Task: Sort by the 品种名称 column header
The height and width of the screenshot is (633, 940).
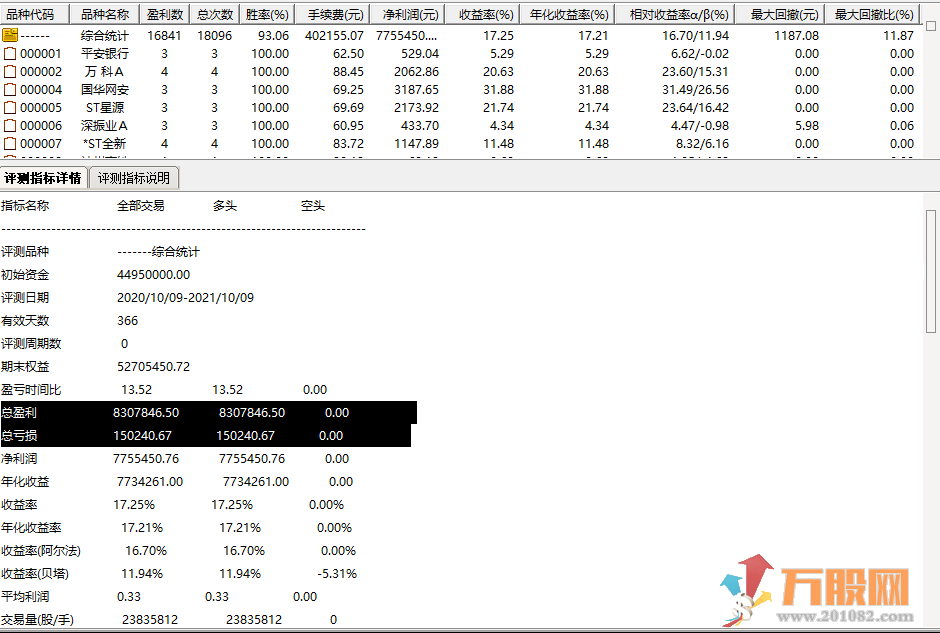Action: click(x=104, y=14)
